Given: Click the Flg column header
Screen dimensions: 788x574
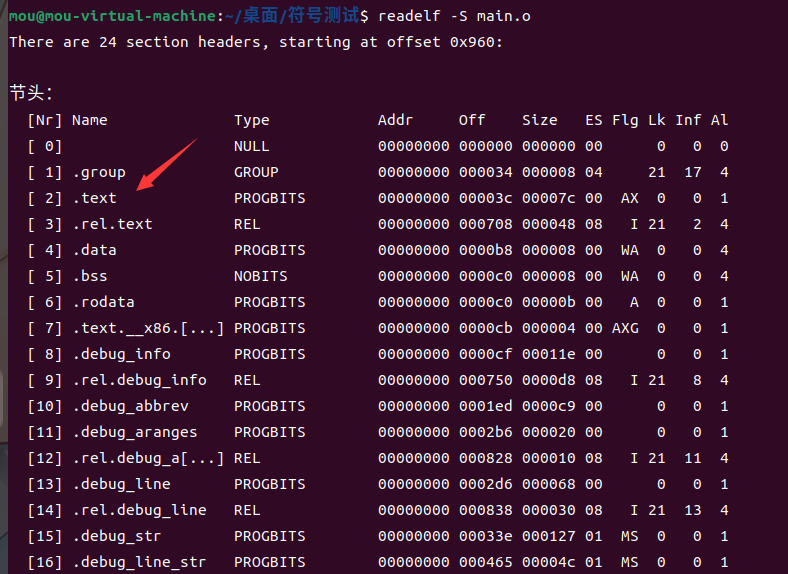Looking at the screenshot, I should (x=624, y=120).
